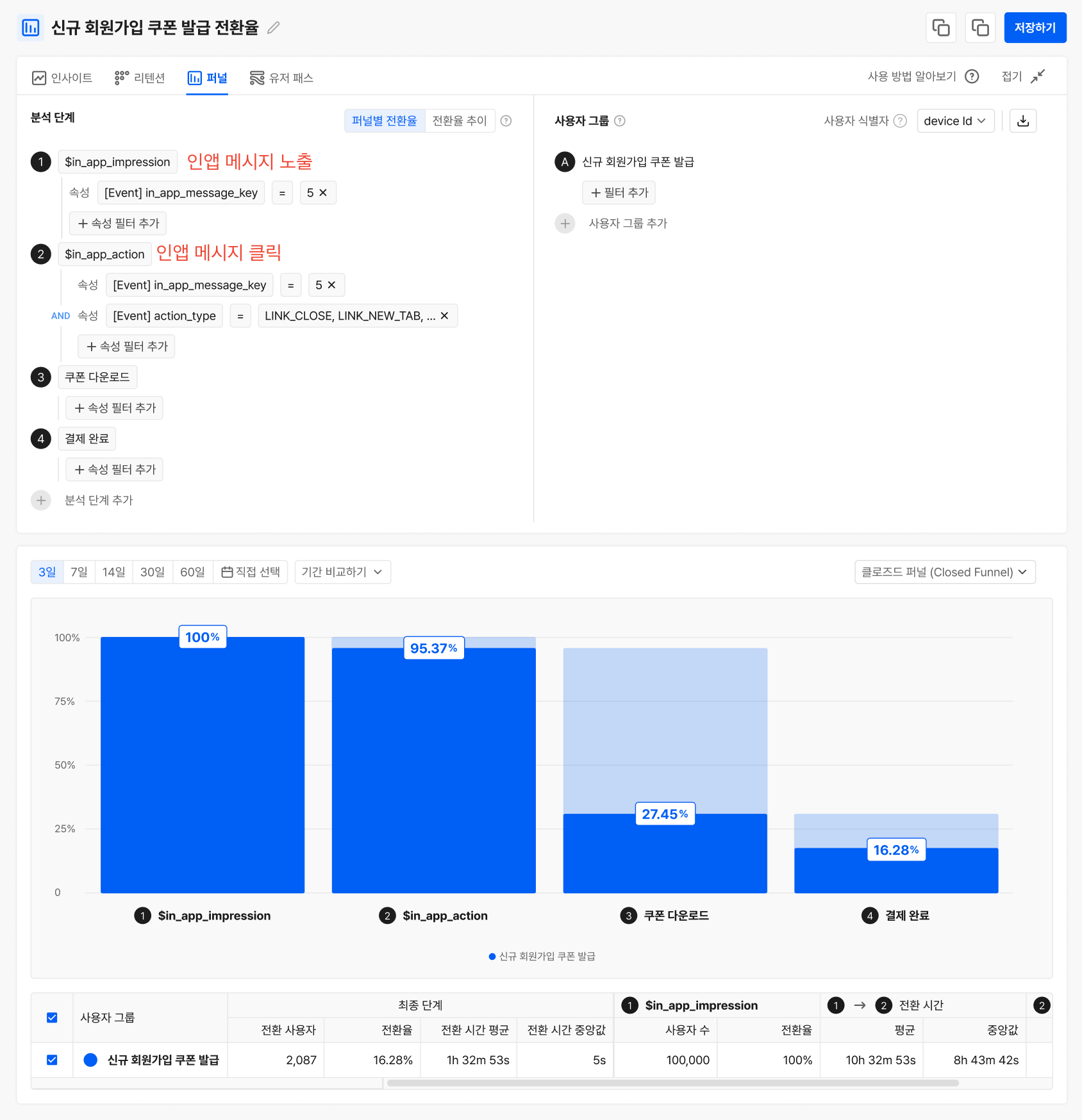The height and width of the screenshot is (1120, 1082).
Task: Open the [Event] action_type property selector
Action: [164, 316]
